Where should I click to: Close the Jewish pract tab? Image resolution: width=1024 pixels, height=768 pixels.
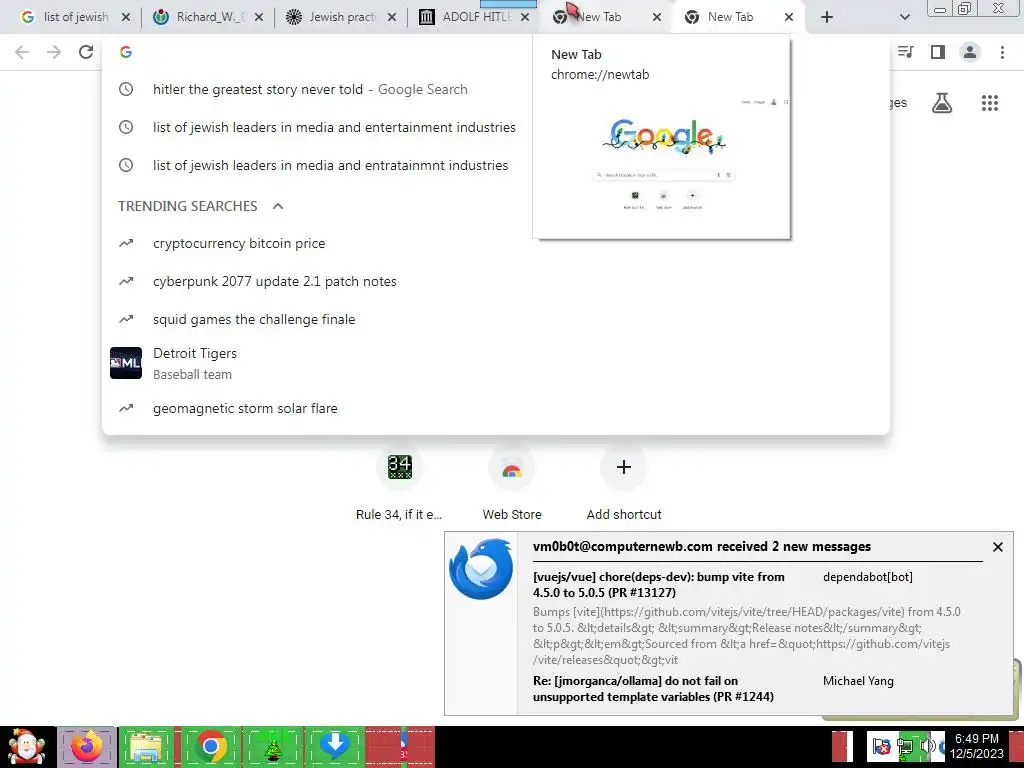[392, 18]
